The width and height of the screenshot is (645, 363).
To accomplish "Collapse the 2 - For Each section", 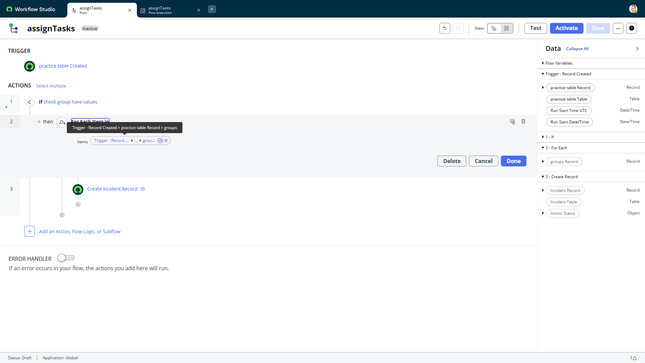I will (543, 148).
